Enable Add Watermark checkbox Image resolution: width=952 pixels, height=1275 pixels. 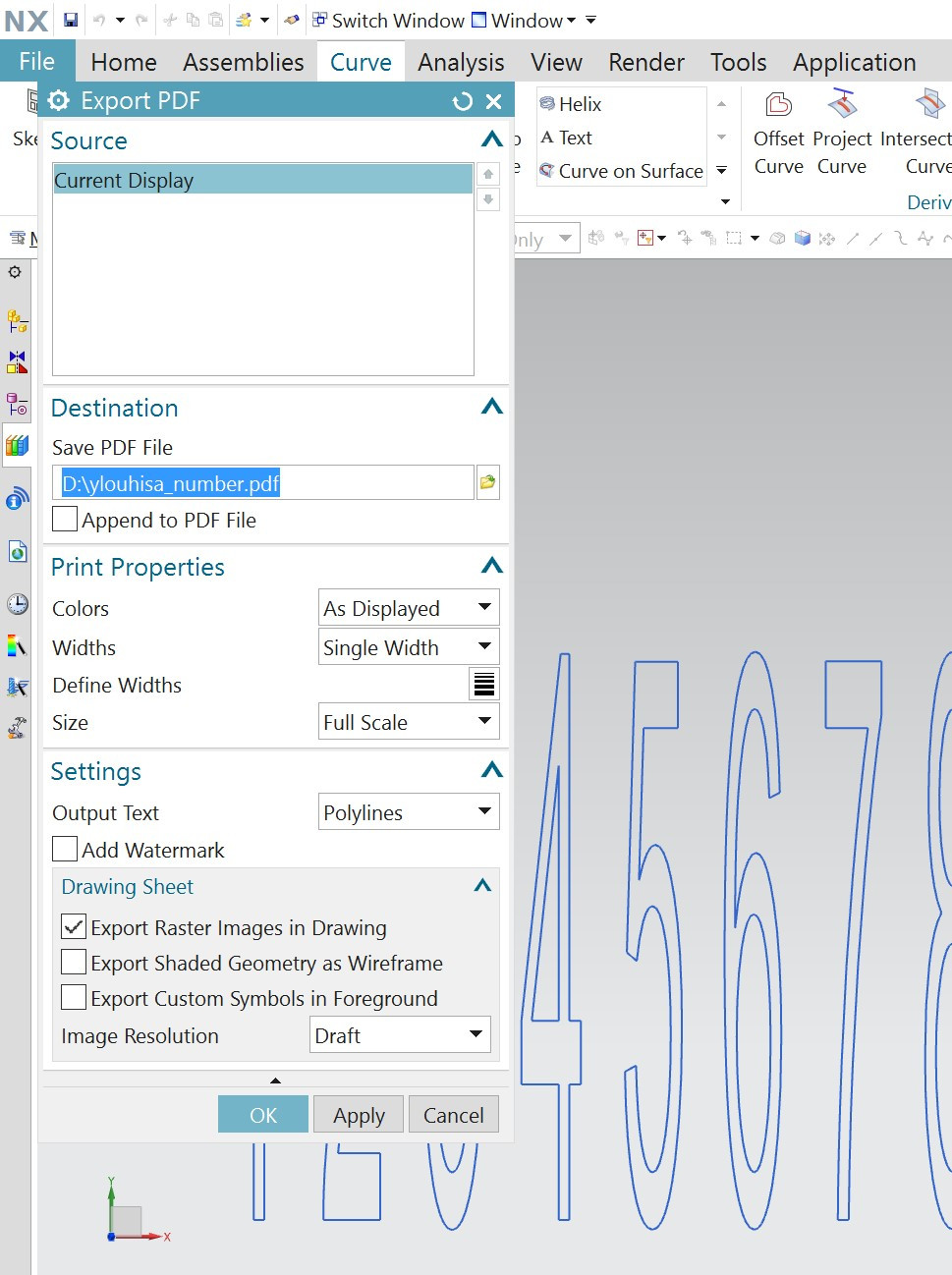coord(65,850)
